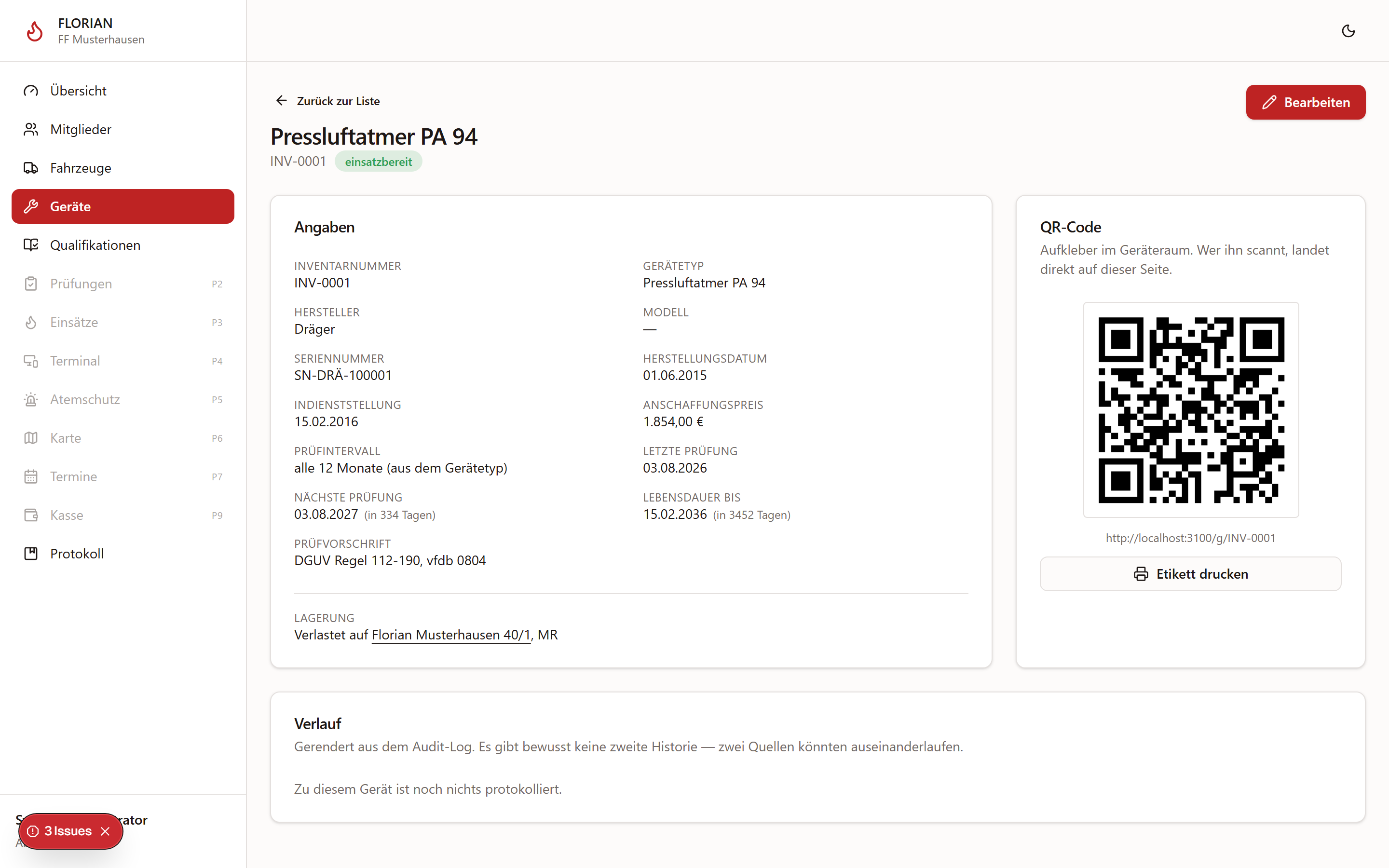Click Etikett drucken button

click(1190, 574)
